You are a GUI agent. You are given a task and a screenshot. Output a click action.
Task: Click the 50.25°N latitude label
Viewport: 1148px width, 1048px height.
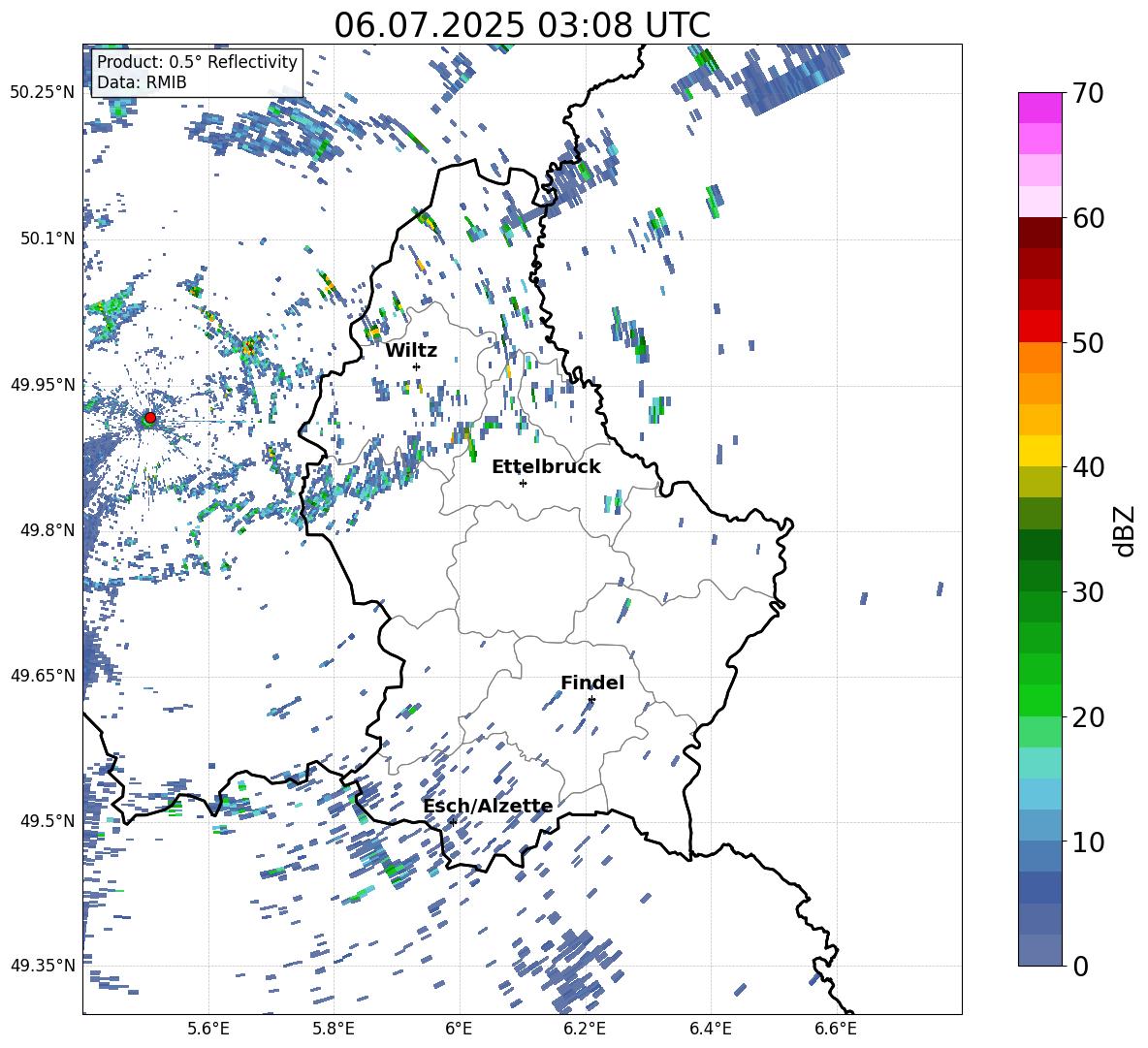42,93
